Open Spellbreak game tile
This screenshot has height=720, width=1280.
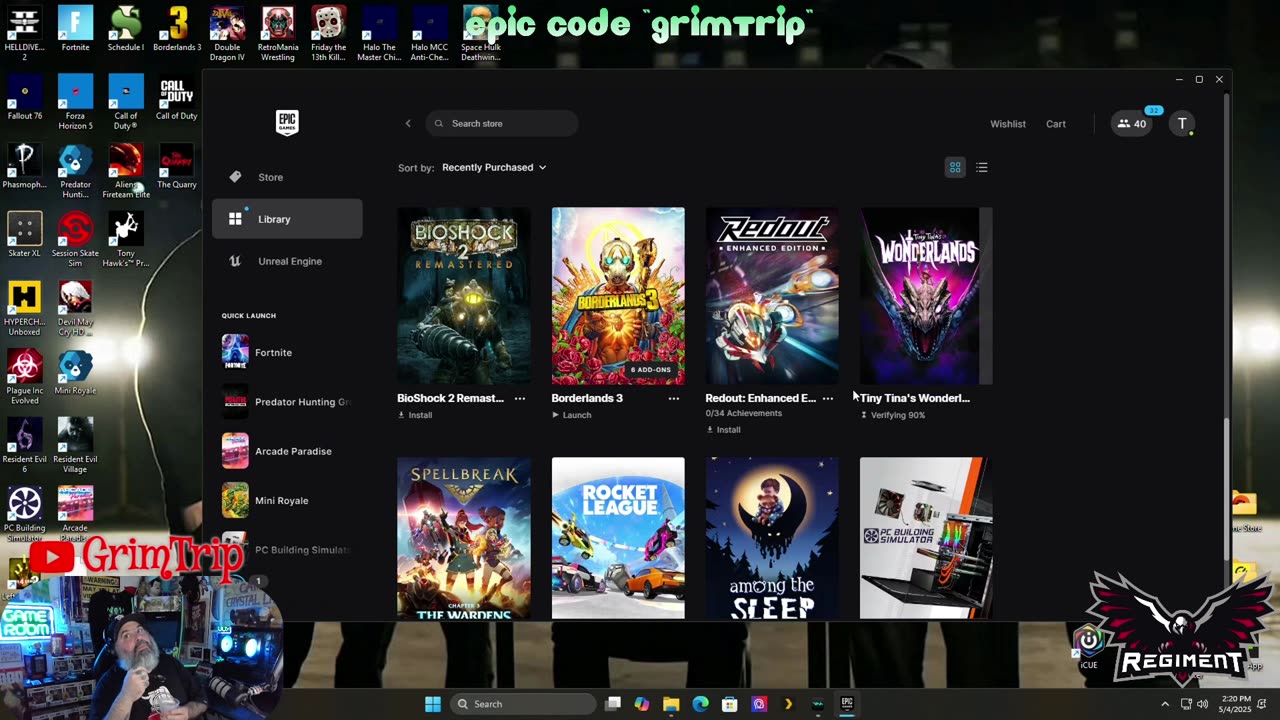coord(464,538)
